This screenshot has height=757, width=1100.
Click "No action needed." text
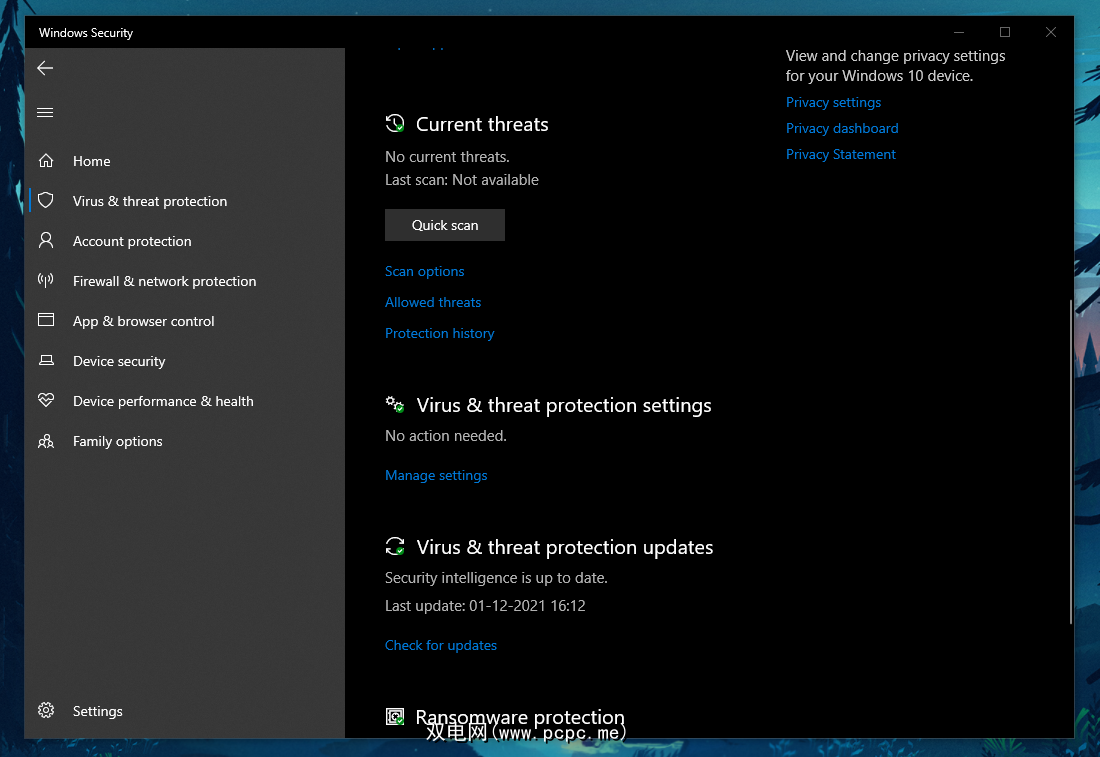click(x=445, y=436)
